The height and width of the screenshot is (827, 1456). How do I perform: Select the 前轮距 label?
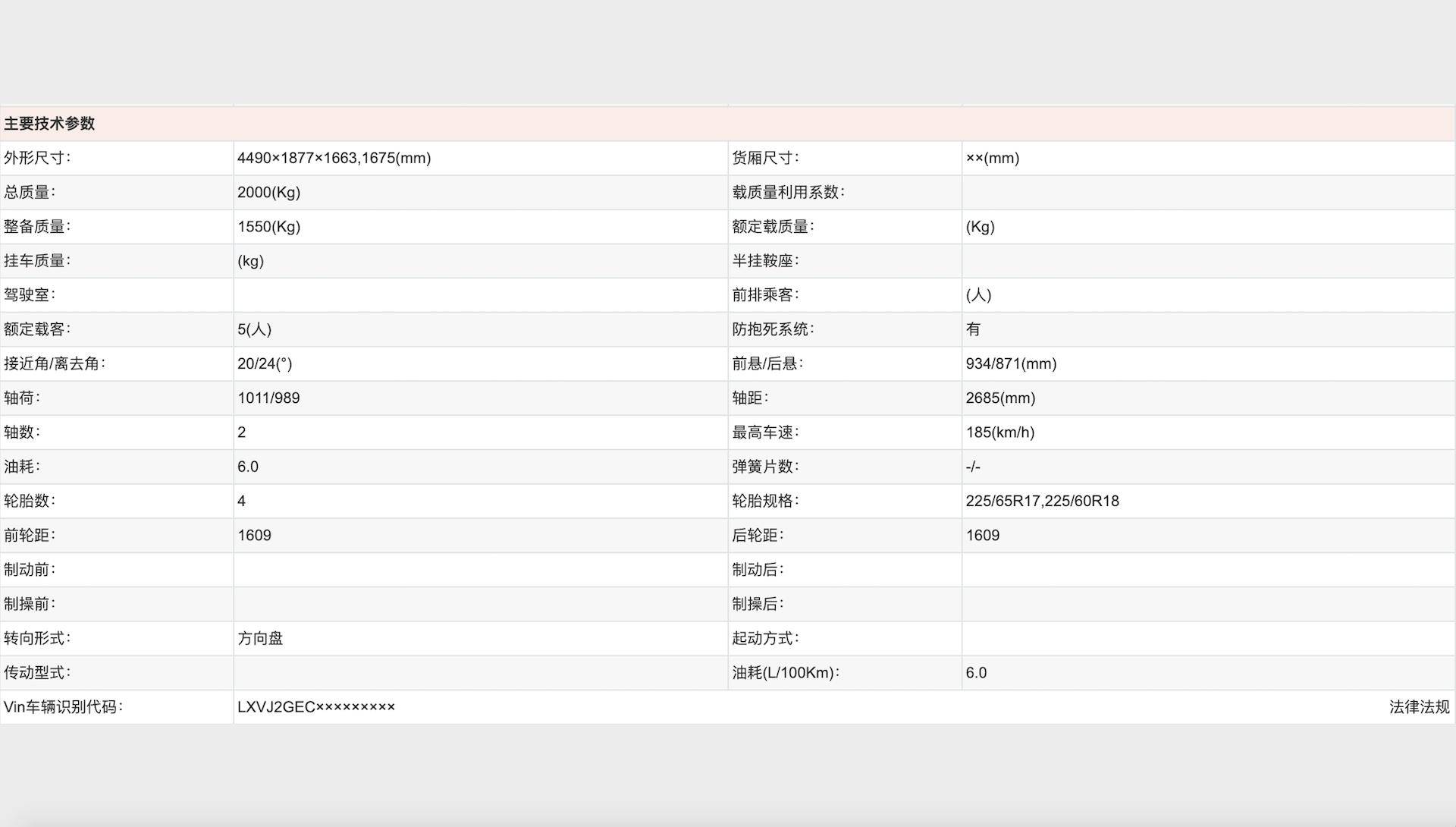tap(30, 535)
